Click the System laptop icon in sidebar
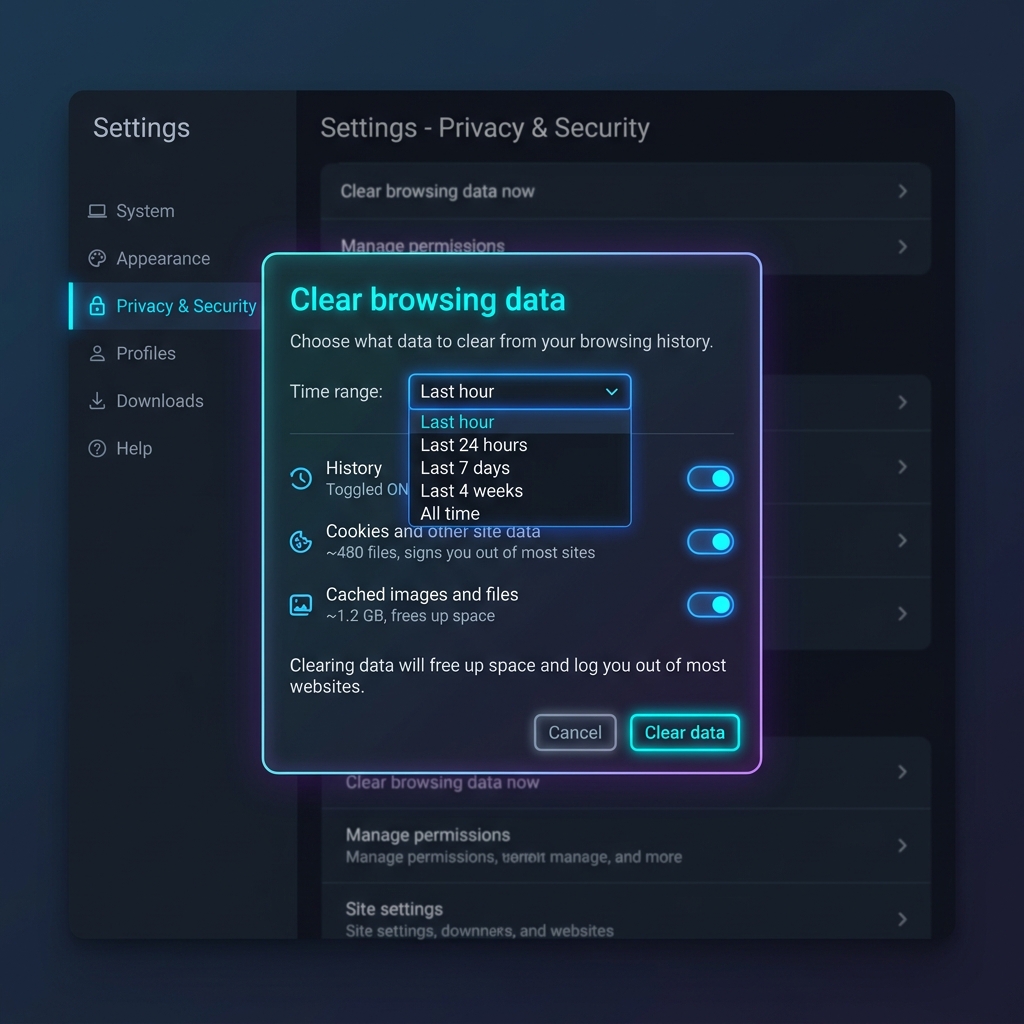The image size is (1024, 1024). pos(97,211)
